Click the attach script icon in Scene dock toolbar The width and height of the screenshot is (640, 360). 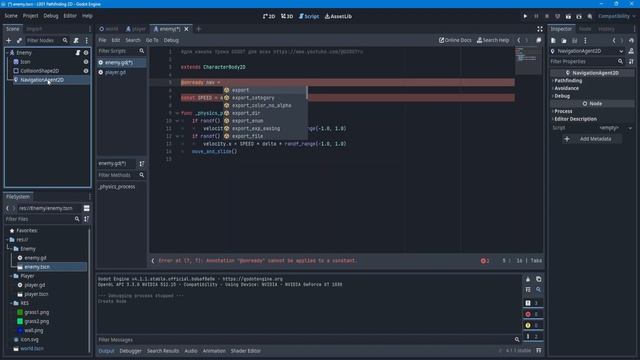76,40
